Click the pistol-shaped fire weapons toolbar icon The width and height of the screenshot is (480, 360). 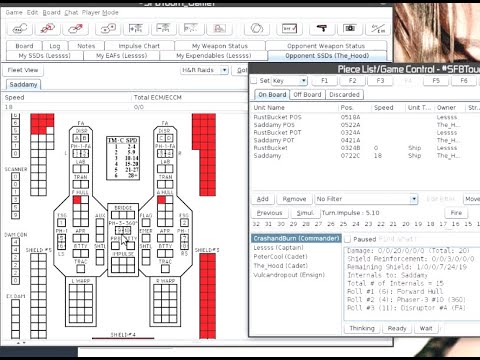click(322, 29)
